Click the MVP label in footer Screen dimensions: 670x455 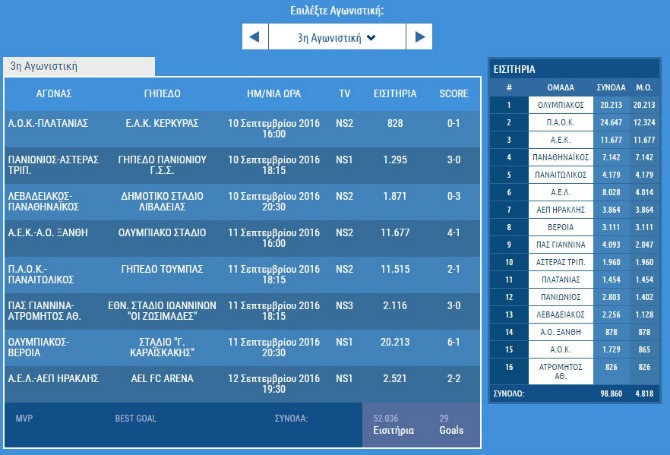tap(24, 418)
